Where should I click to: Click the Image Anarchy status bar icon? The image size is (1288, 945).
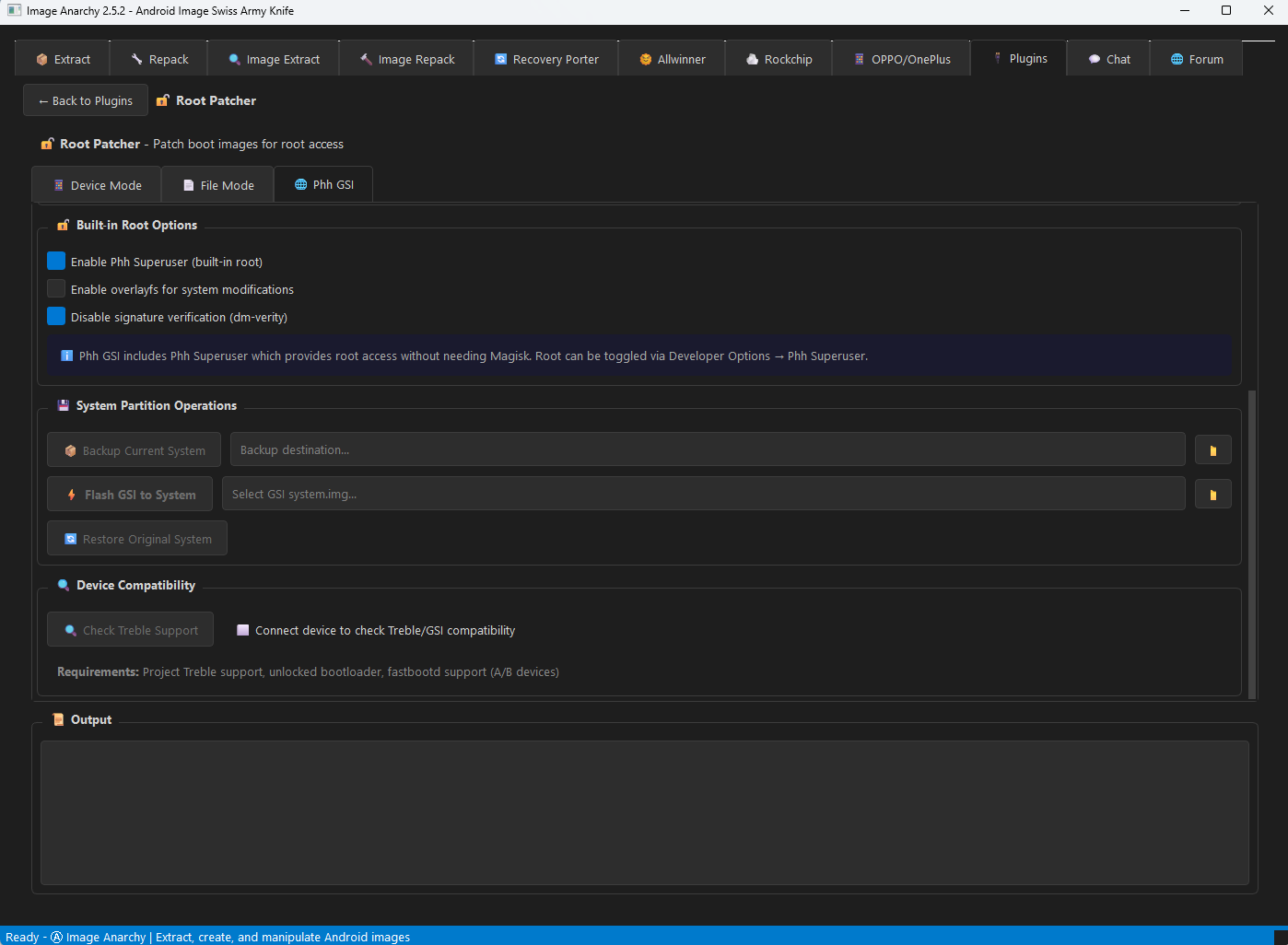click(x=56, y=937)
